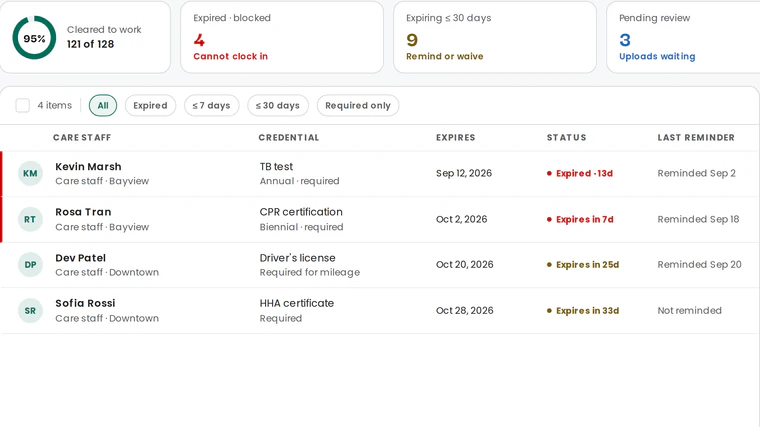Click Remind or waive
The image size is (760, 427).
(x=444, y=56)
